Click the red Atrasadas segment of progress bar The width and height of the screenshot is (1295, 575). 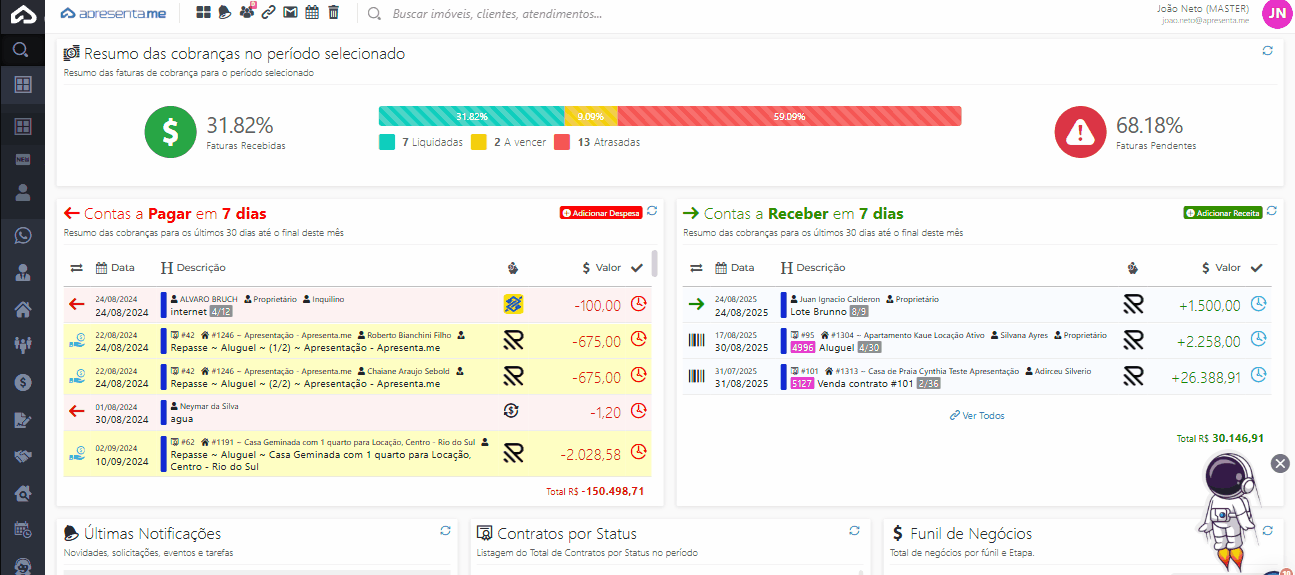(789, 116)
